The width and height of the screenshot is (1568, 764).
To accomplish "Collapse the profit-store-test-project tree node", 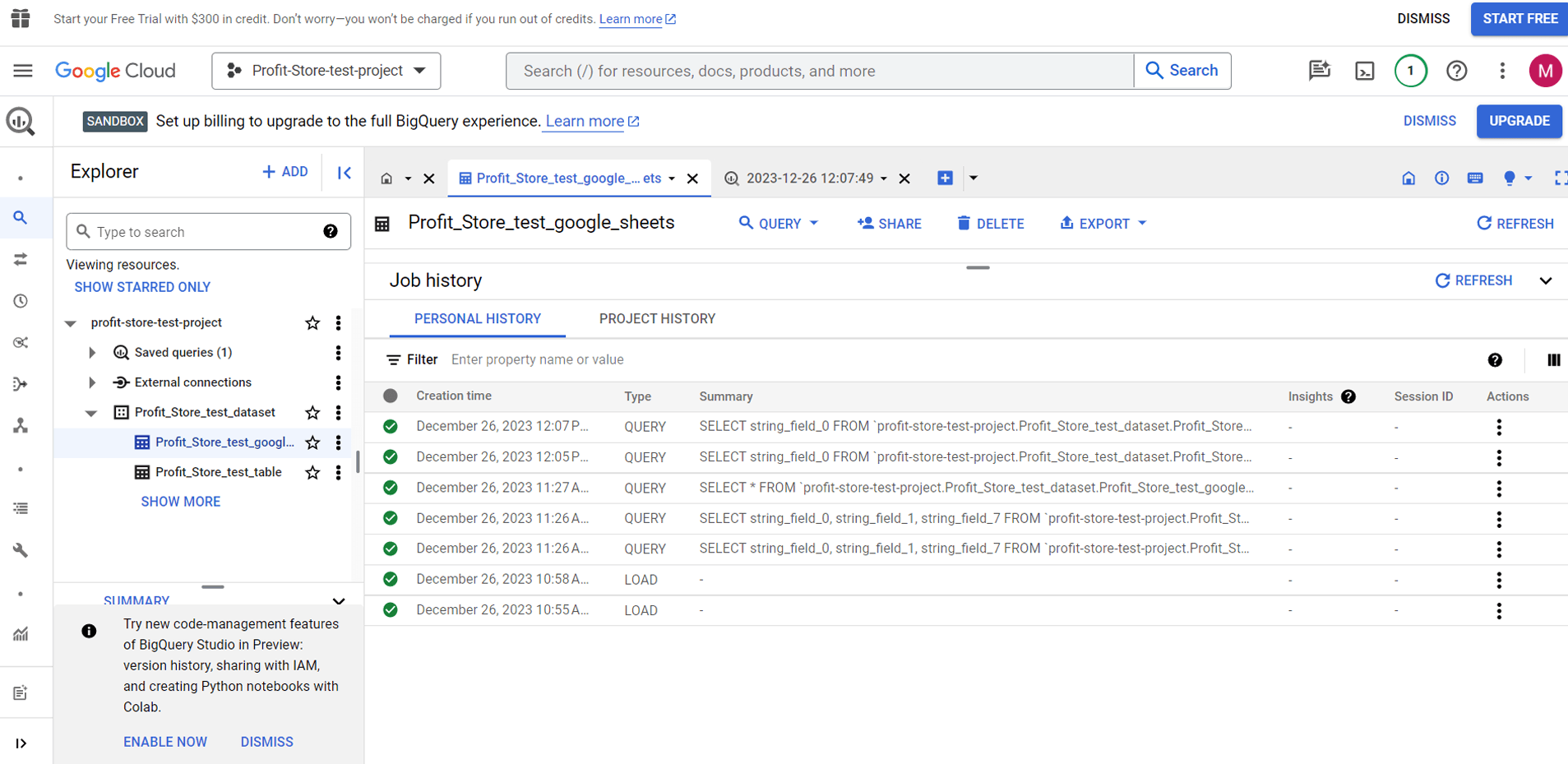I will coord(71,323).
